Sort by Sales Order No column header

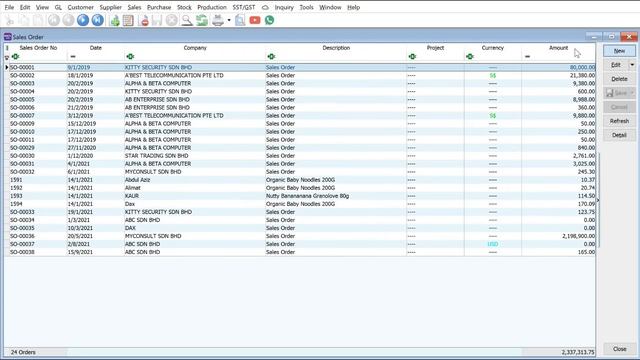pyautogui.click(x=38, y=48)
